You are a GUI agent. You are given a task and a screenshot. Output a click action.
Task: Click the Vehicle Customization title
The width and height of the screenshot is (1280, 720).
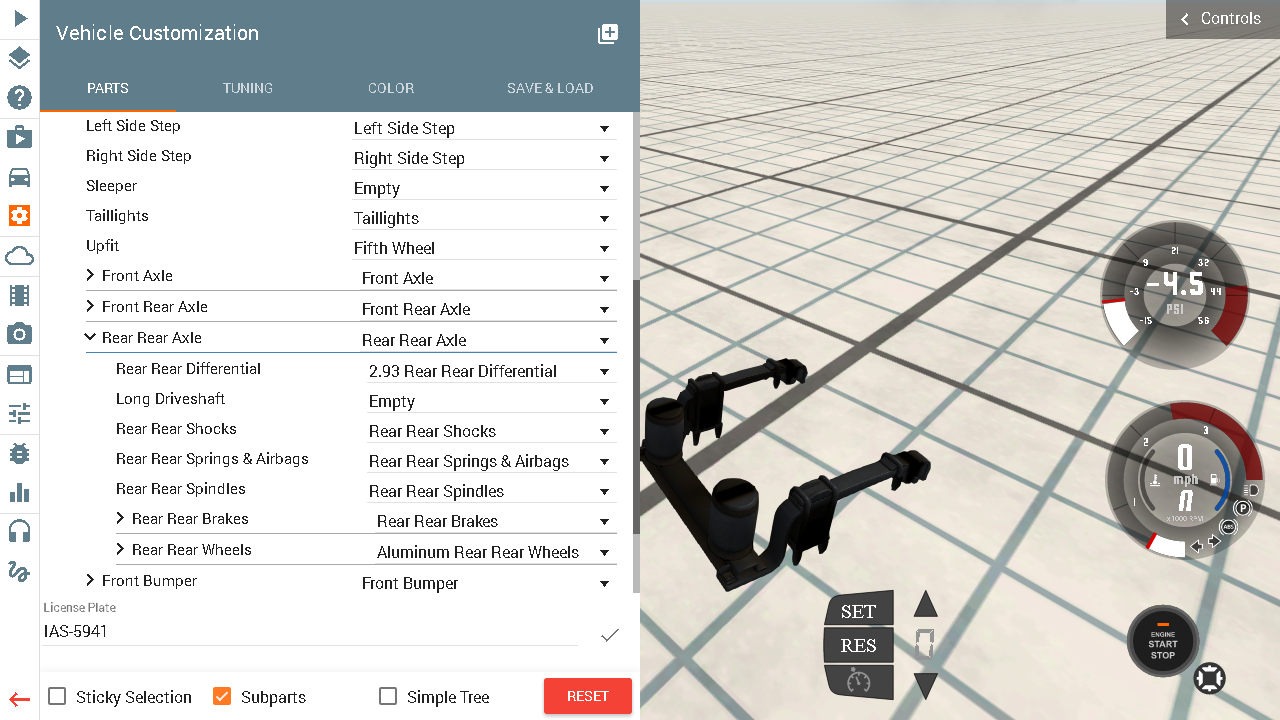tap(157, 33)
